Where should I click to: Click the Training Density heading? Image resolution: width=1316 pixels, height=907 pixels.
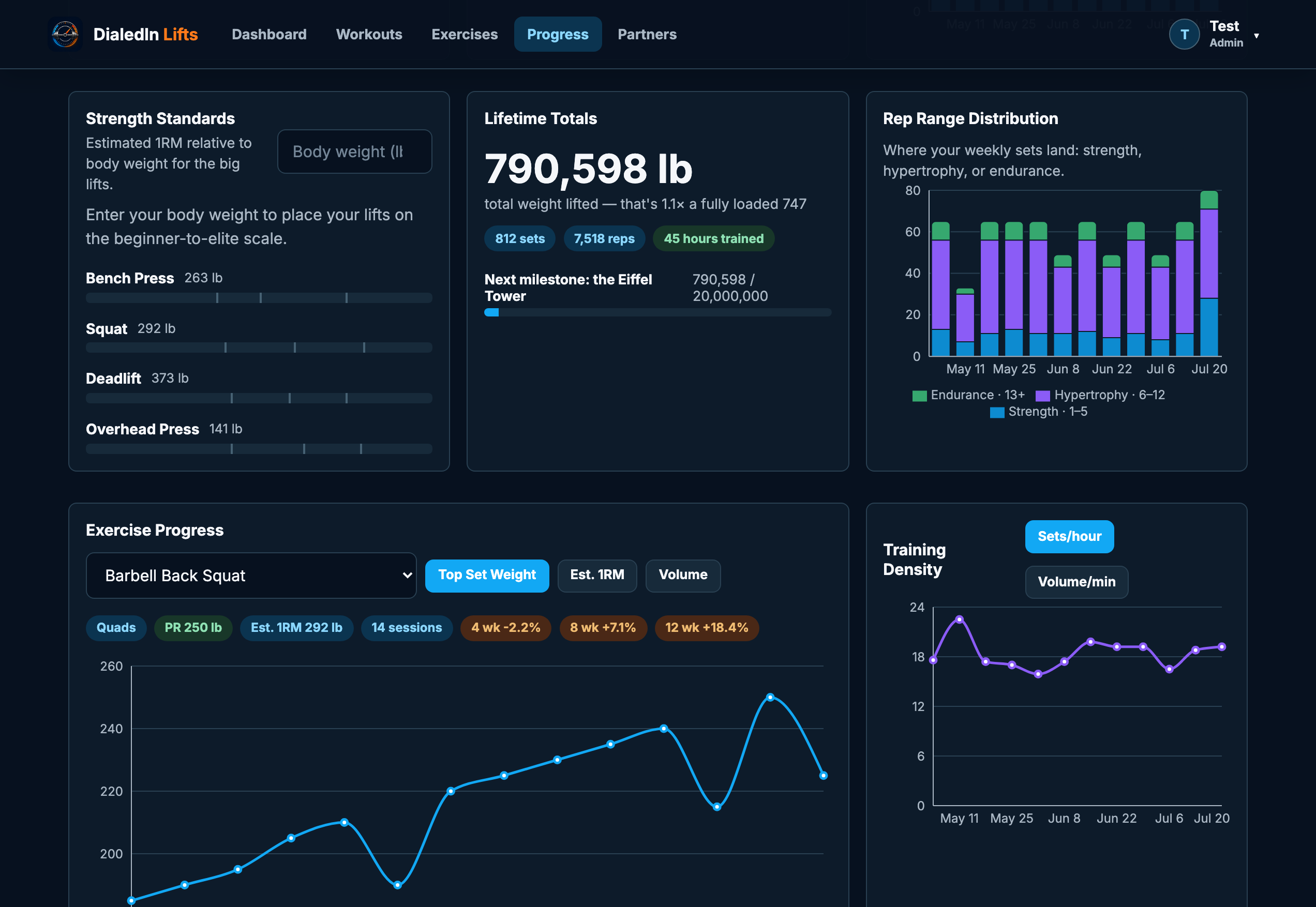coord(914,559)
